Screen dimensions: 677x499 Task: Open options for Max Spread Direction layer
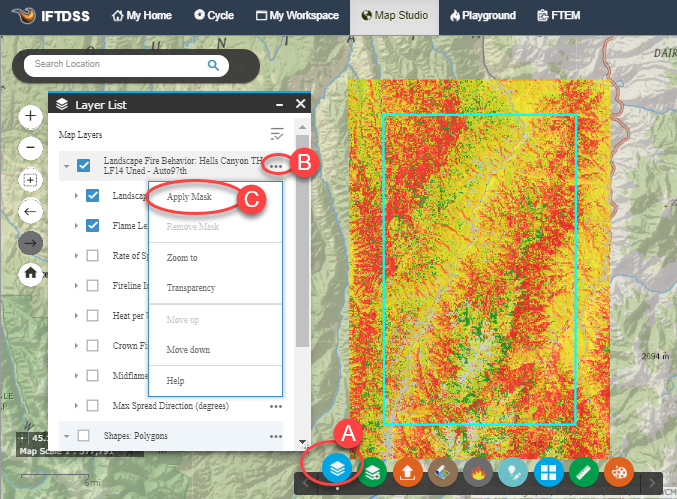[x=275, y=406]
